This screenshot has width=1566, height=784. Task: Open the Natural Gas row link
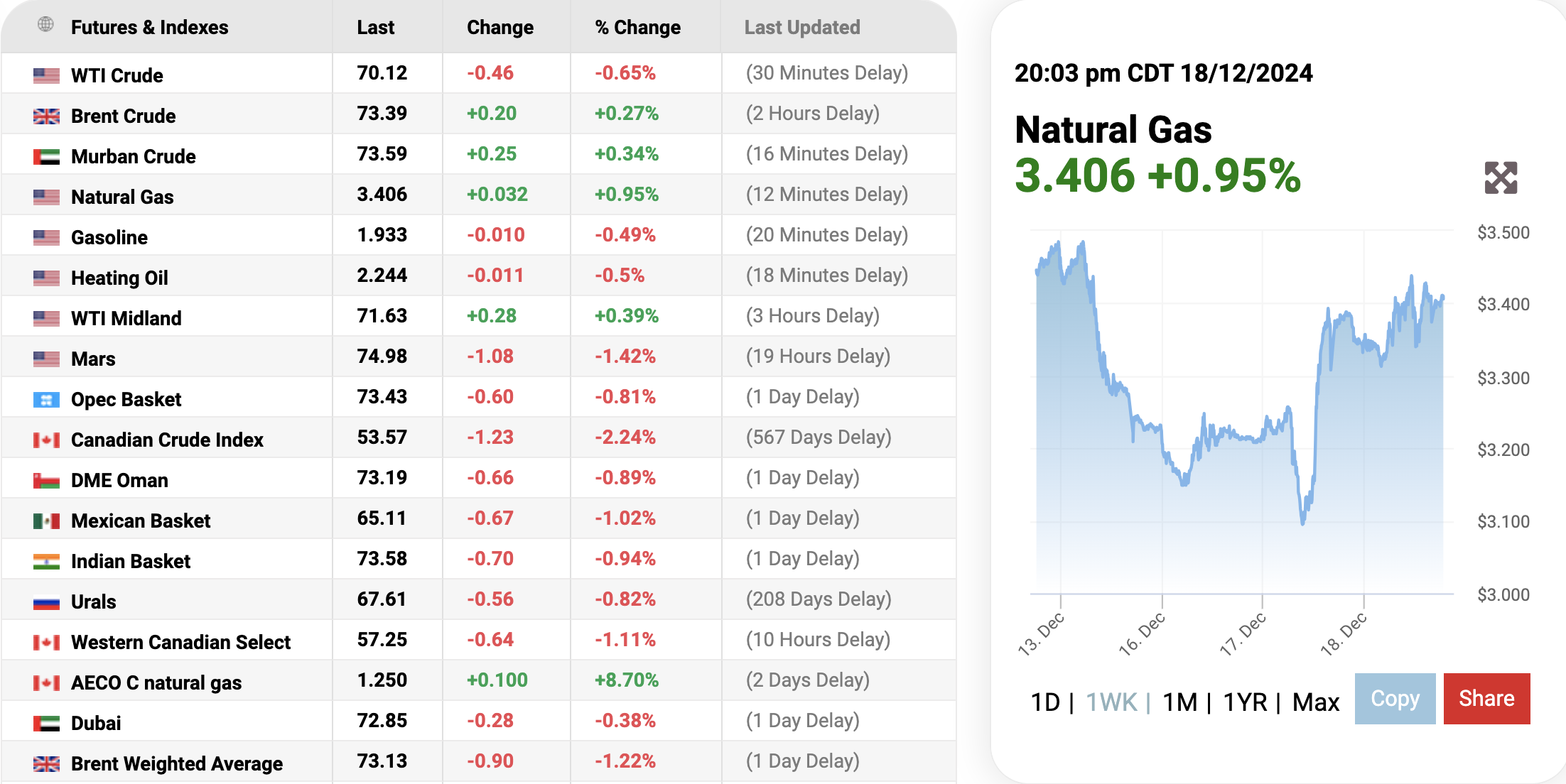coord(122,197)
